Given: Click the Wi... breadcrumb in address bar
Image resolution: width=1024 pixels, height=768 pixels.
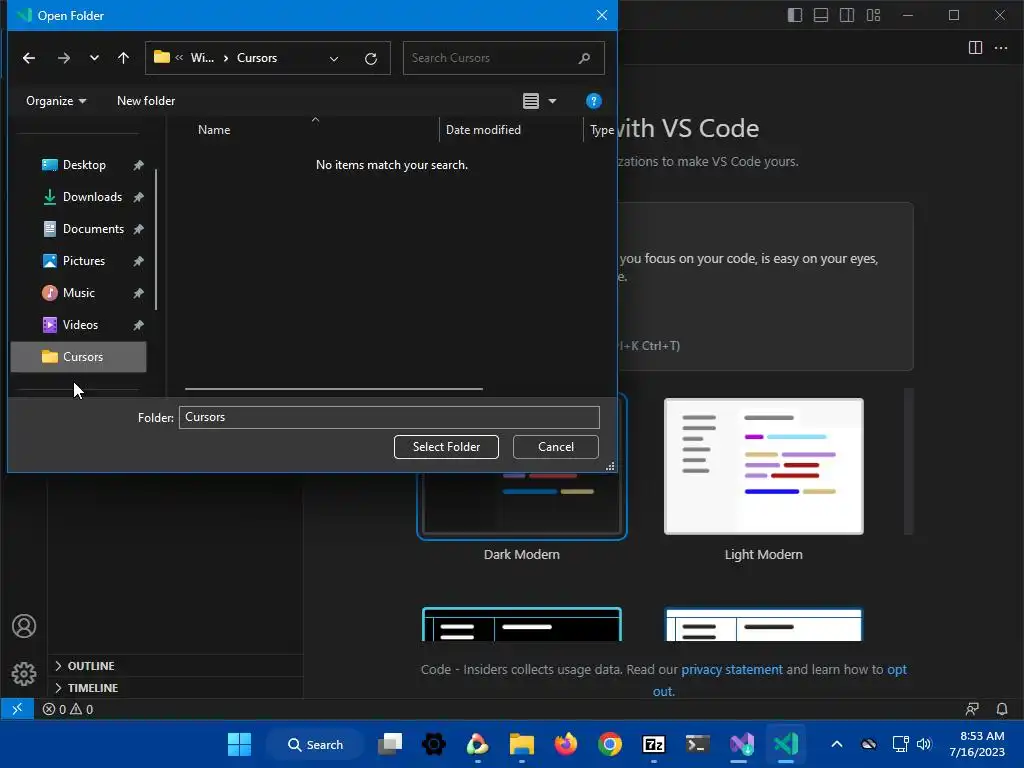Looking at the screenshot, I should click(202, 58).
